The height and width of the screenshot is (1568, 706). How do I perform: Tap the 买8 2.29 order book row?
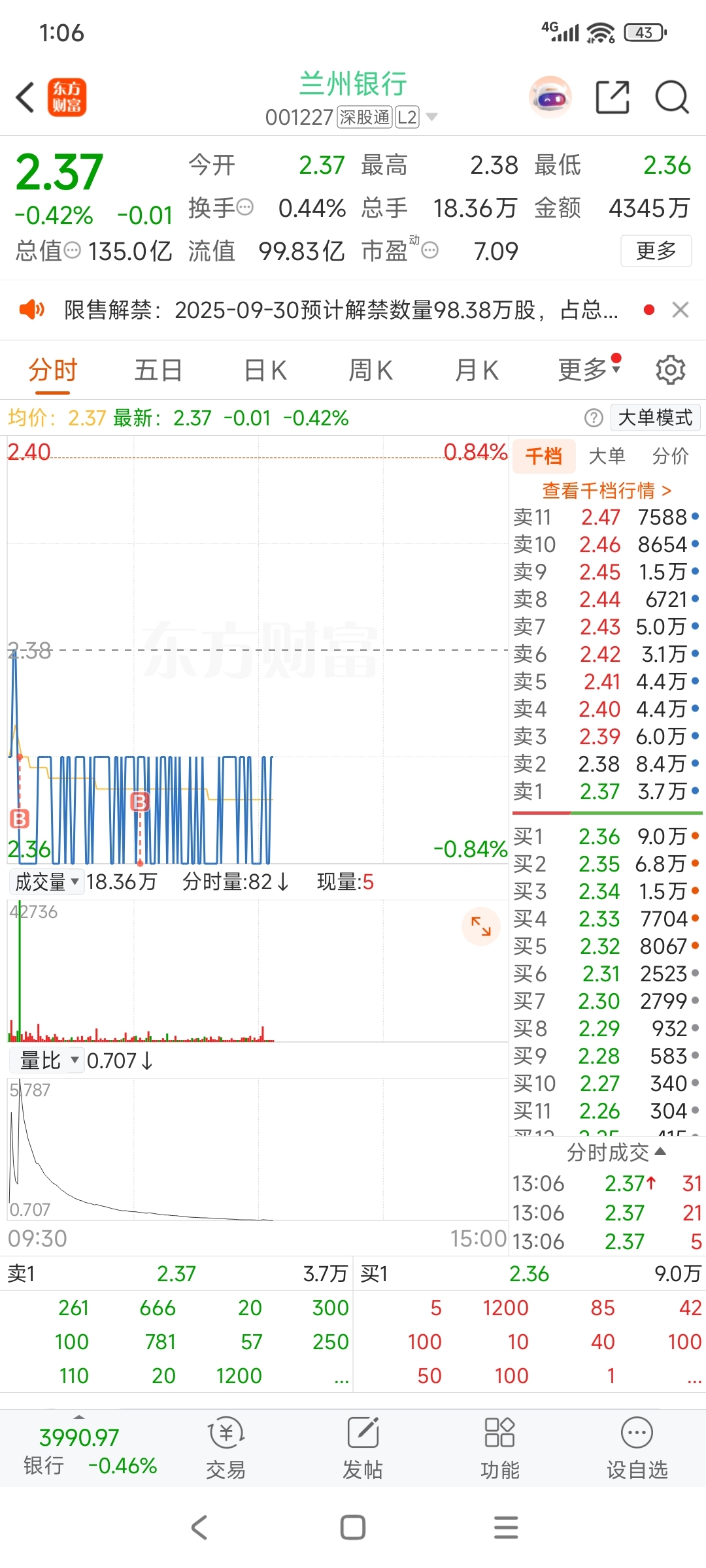(607, 1028)
